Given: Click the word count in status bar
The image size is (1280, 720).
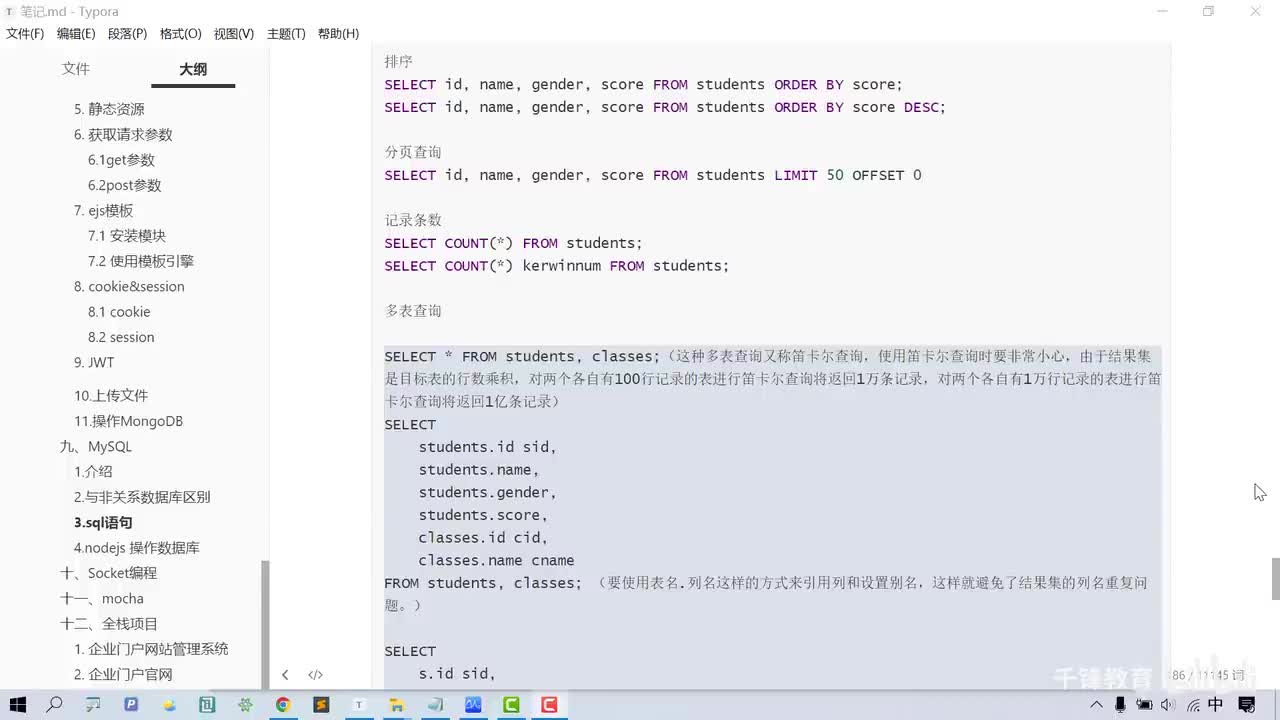Looking at the screenshot, I should (x=1208, y=675).
